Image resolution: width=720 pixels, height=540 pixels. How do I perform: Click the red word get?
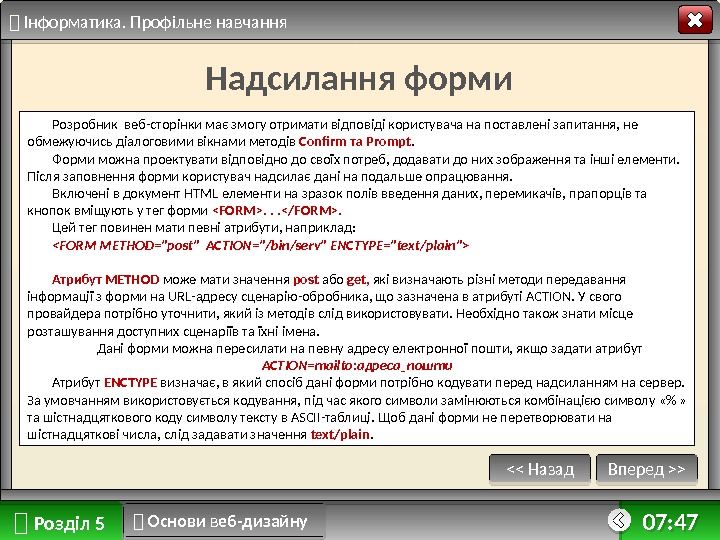357,280
